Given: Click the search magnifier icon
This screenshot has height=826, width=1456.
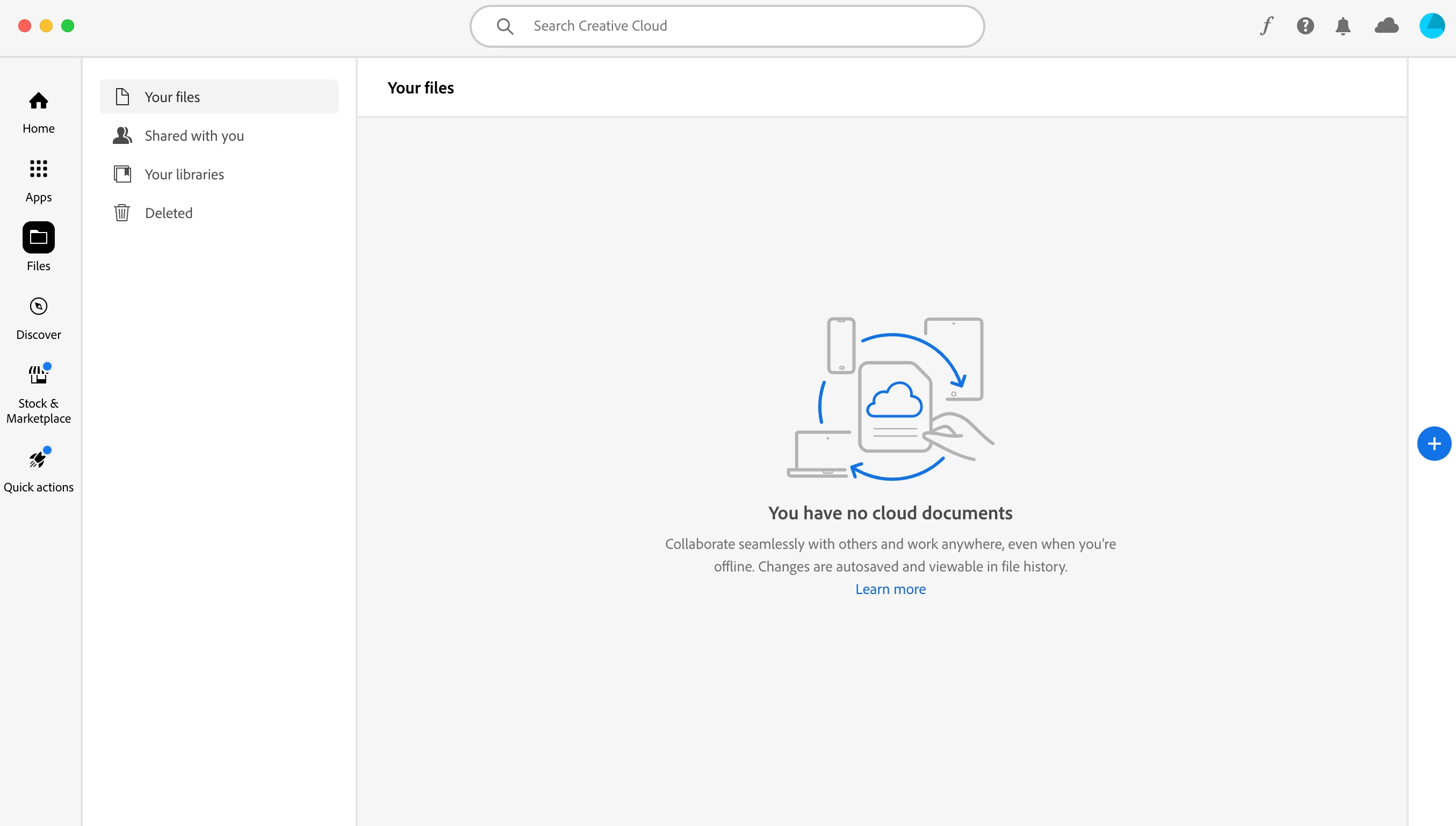Looking at the screenshot, I should click(504, 26).
